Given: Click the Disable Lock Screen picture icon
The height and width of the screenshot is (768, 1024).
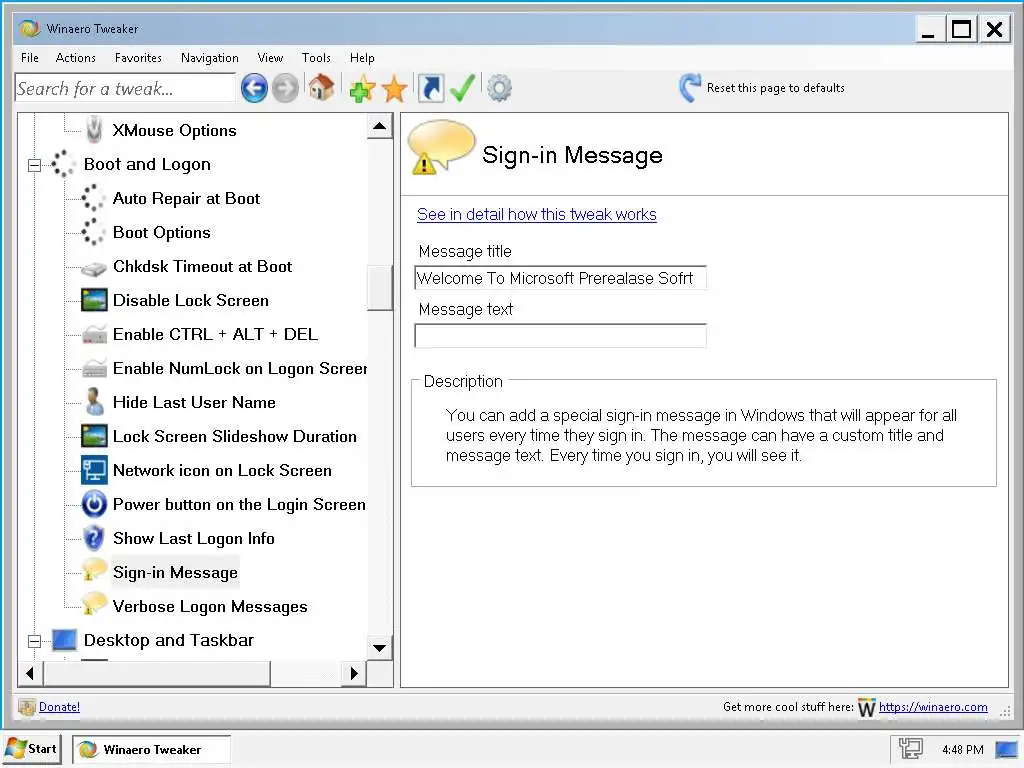Looking at the screenshot, I should click(x=94, y=300).
